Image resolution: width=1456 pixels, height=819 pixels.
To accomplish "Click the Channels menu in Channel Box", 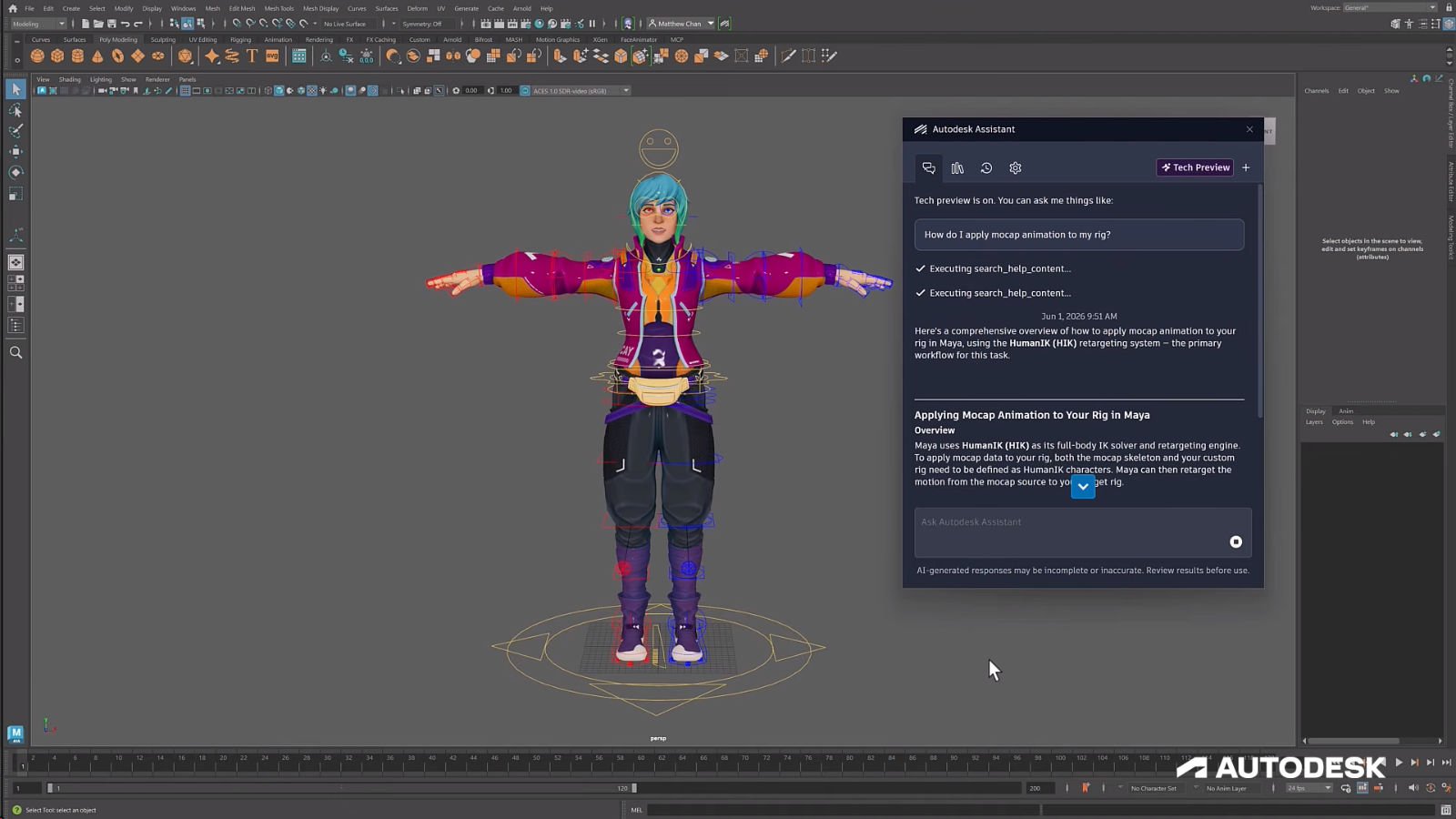I will tap(1316, 91).
